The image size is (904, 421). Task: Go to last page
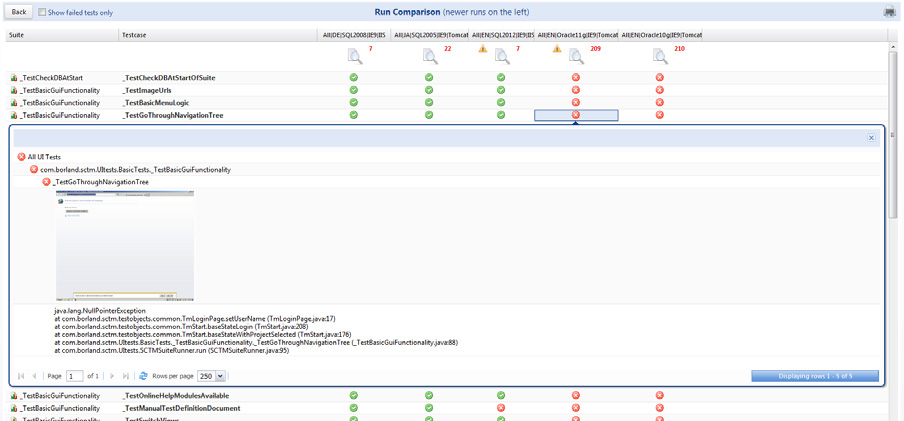[126, 376]
